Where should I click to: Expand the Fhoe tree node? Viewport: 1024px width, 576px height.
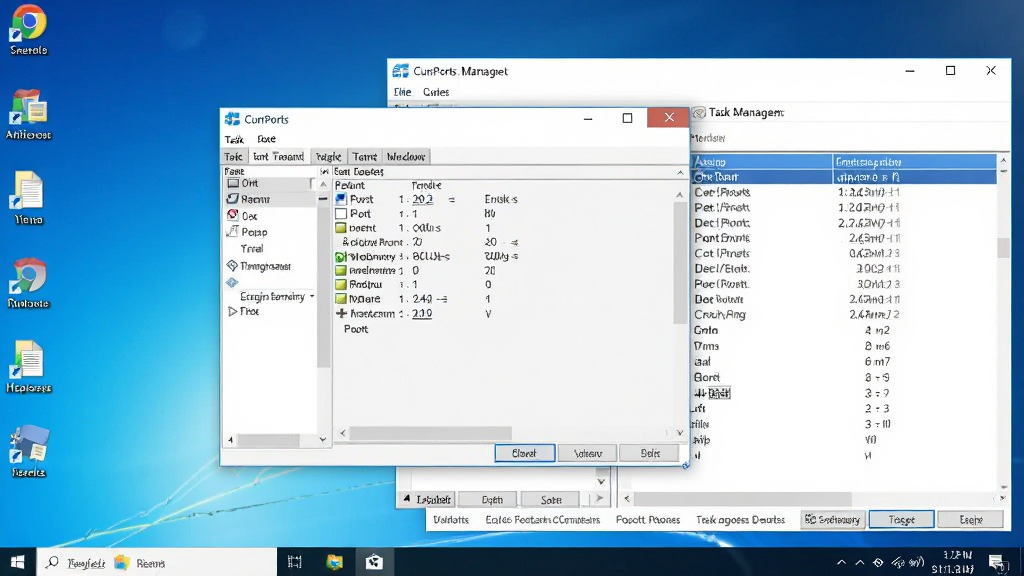[x=232, y=312]
